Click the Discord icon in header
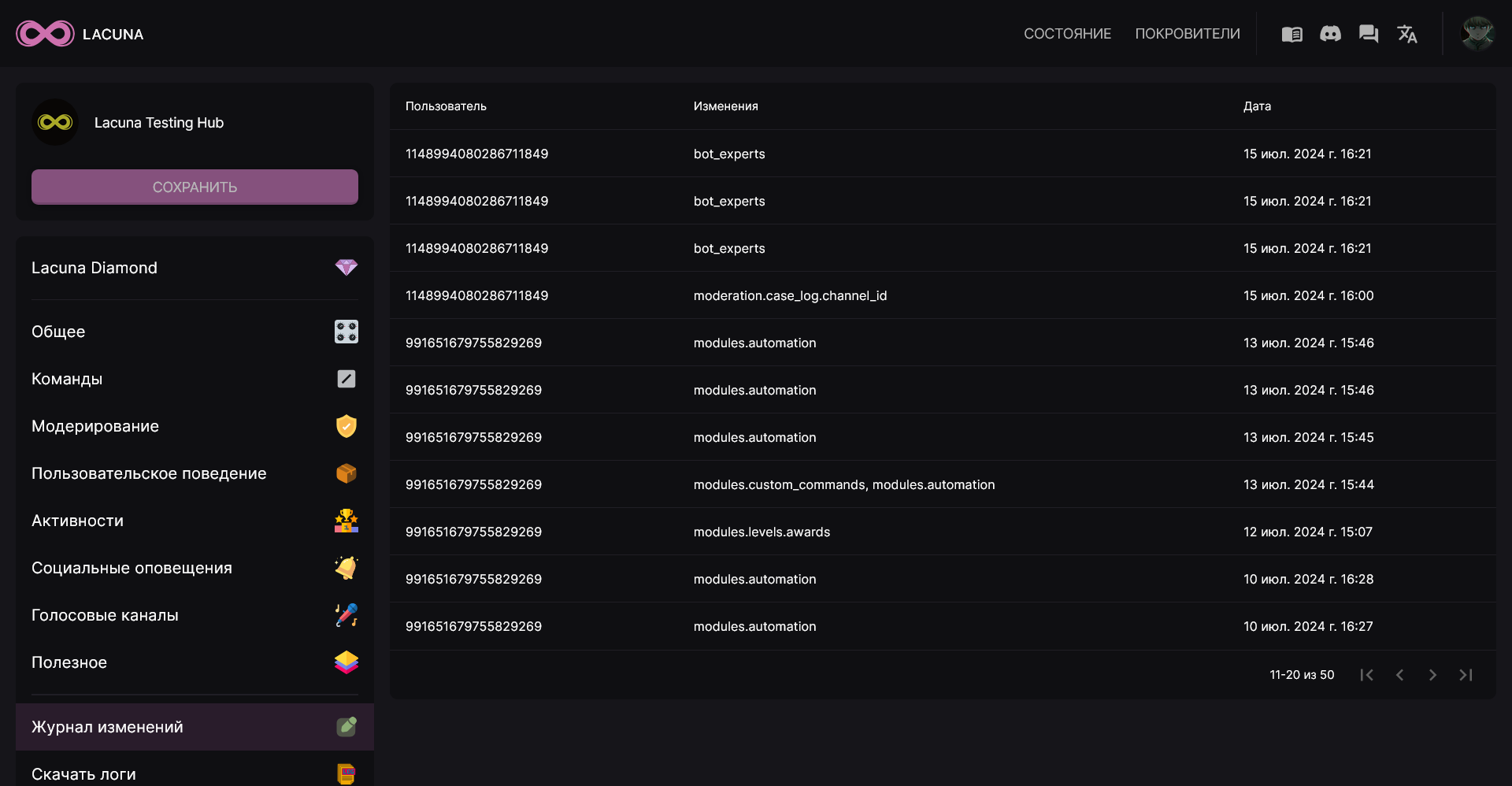The height and width of the screenshot is (786, 1512). (1330, 34)
